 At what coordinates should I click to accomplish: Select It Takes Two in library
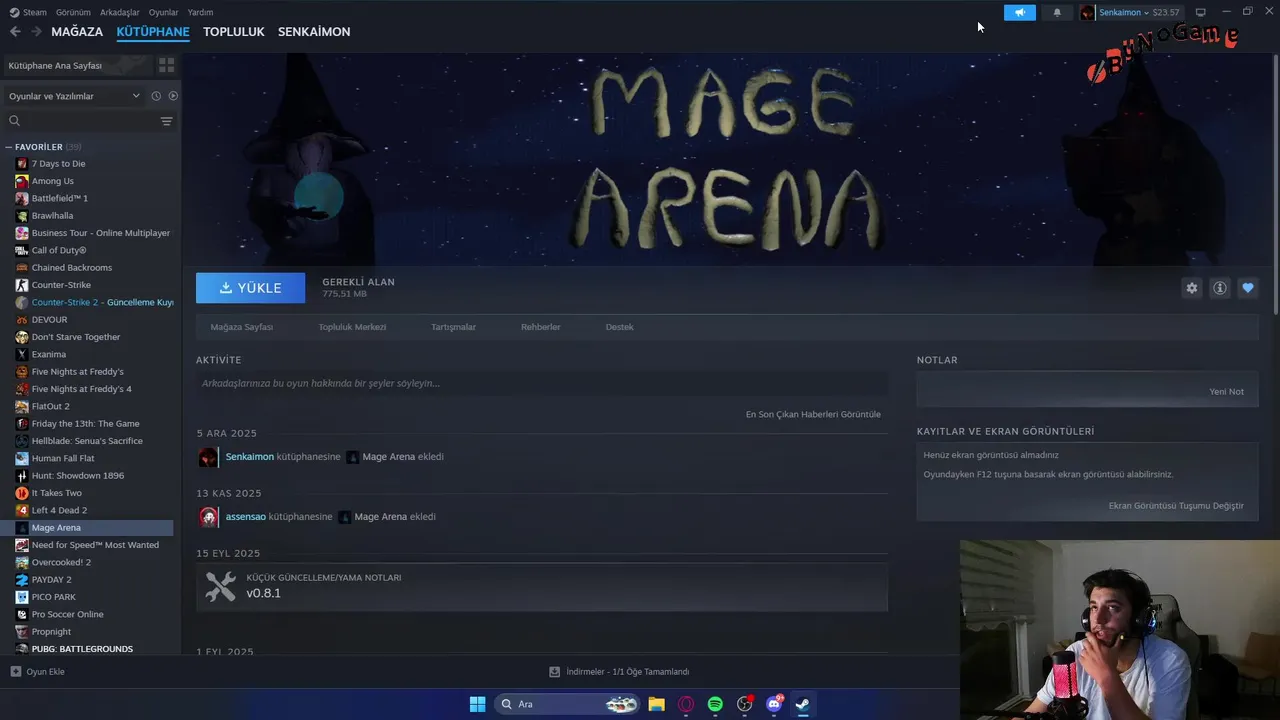tap(57, 493)
